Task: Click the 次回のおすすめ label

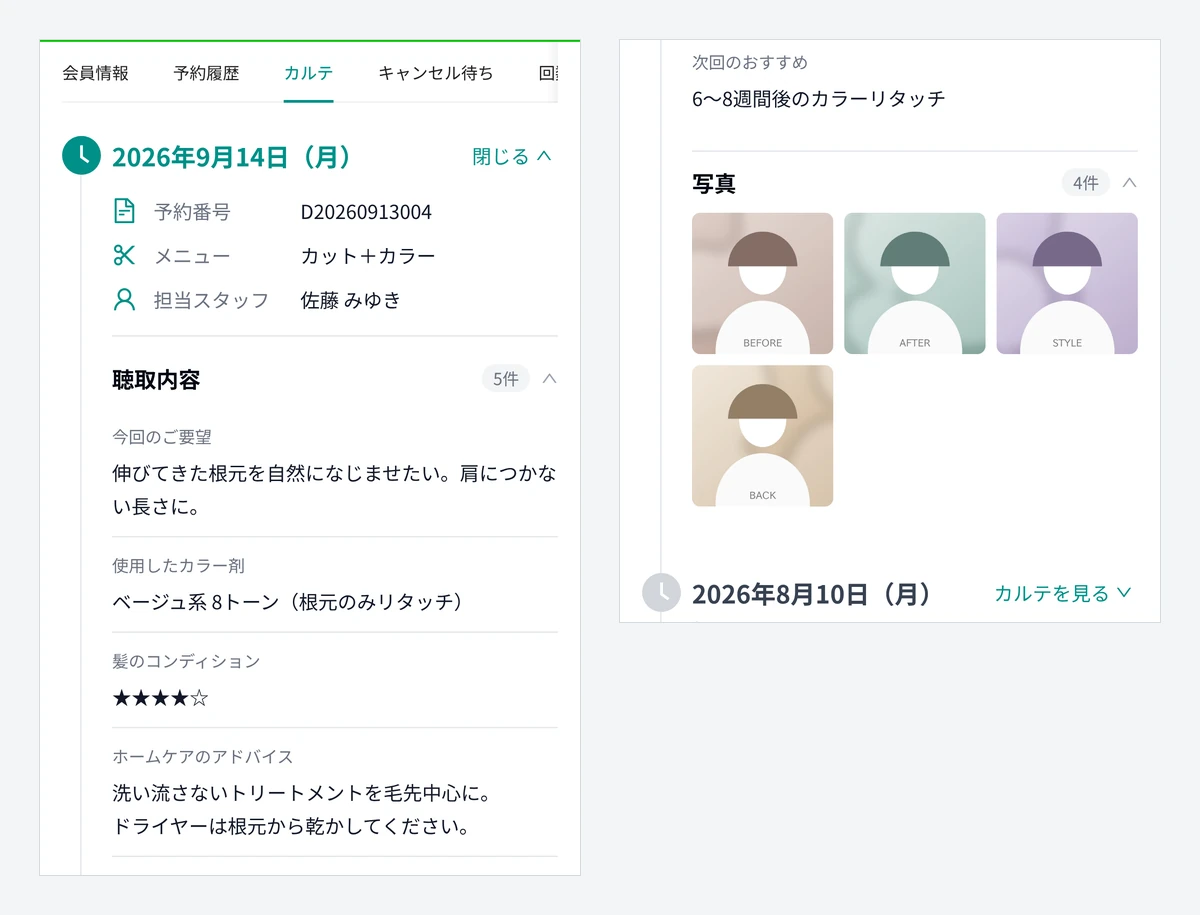Action: [x=750, y=62]
